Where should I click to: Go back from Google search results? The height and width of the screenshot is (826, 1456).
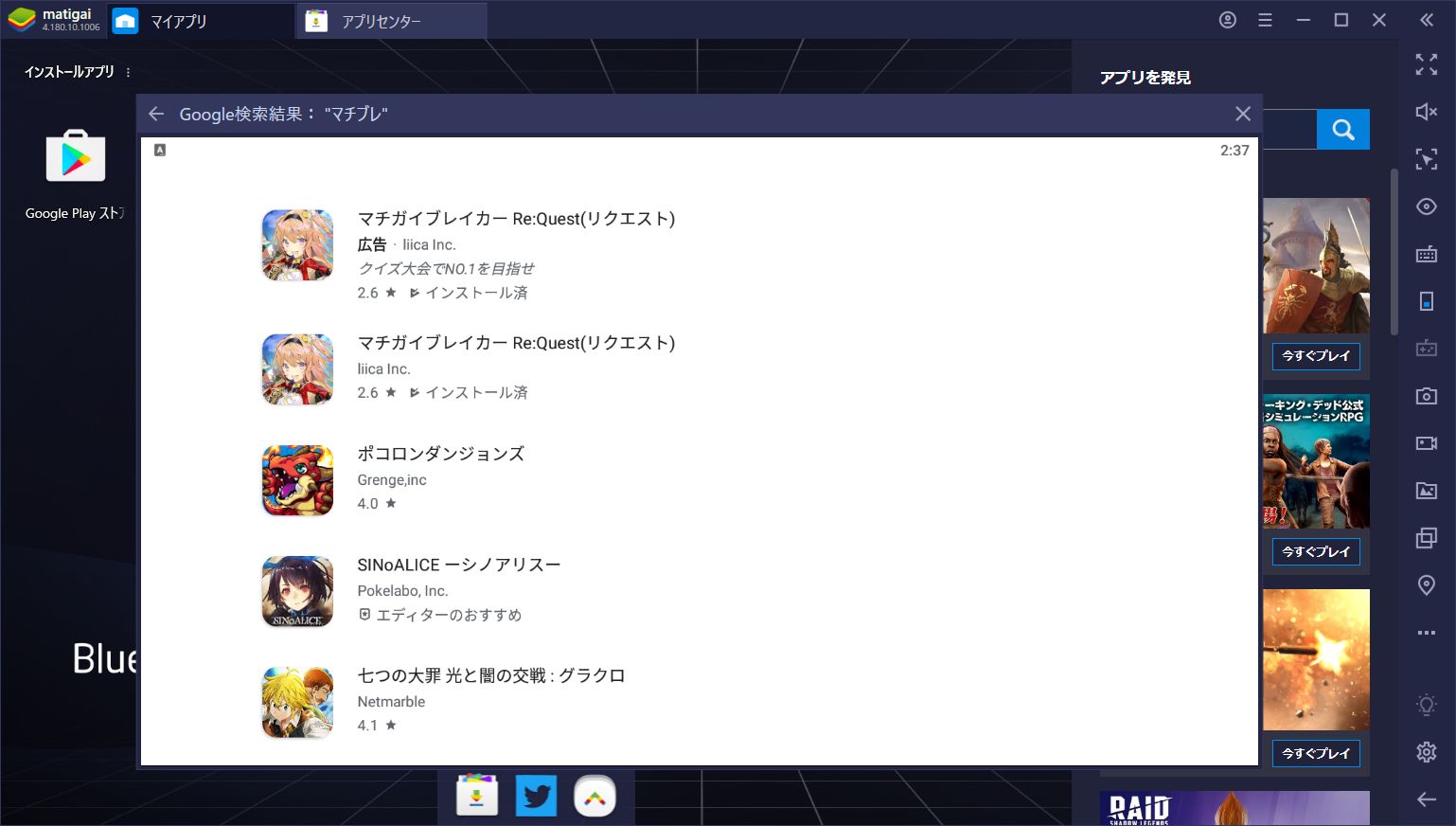157,114
